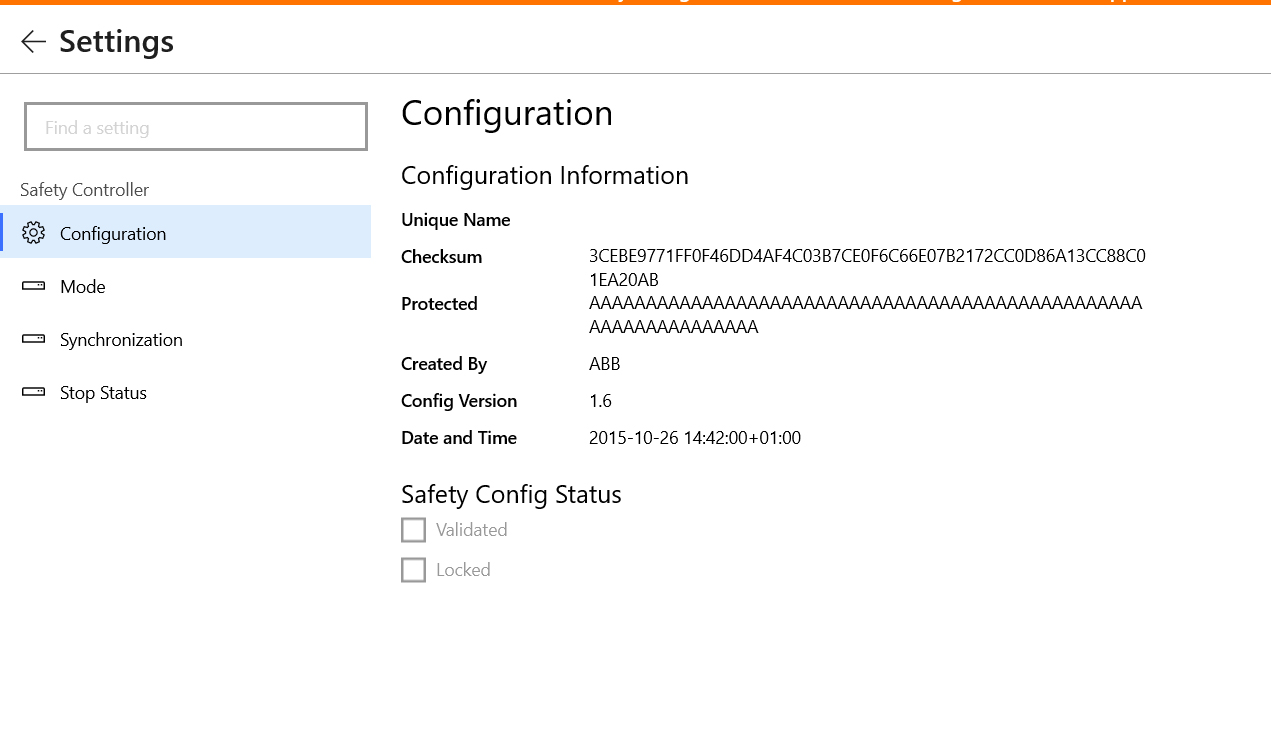Open Synchronization settings page
This screenshot has height=739, width=1271.
click(121, 339)
